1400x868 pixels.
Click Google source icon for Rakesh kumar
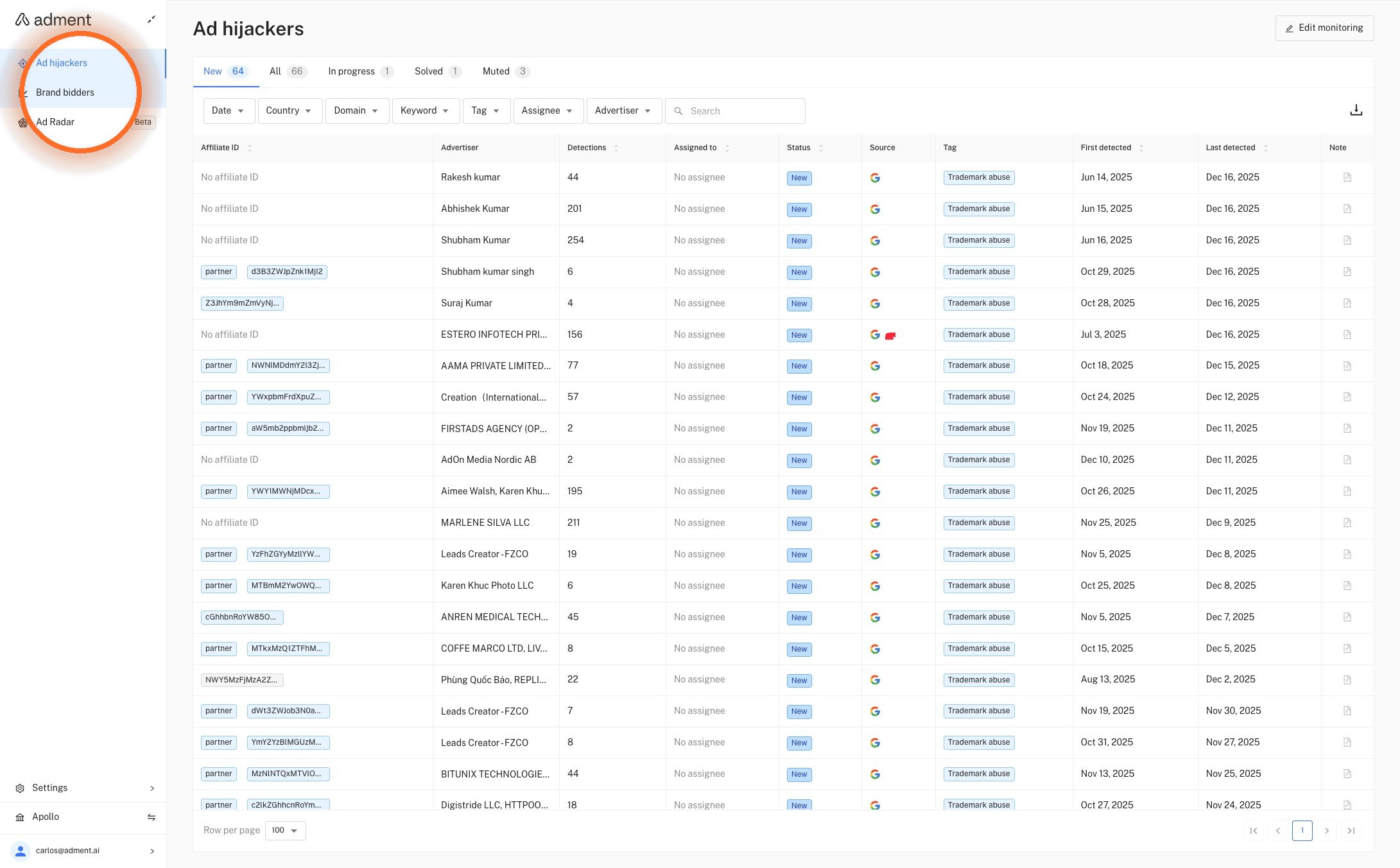pyautogui.click(x=875, y=178)
